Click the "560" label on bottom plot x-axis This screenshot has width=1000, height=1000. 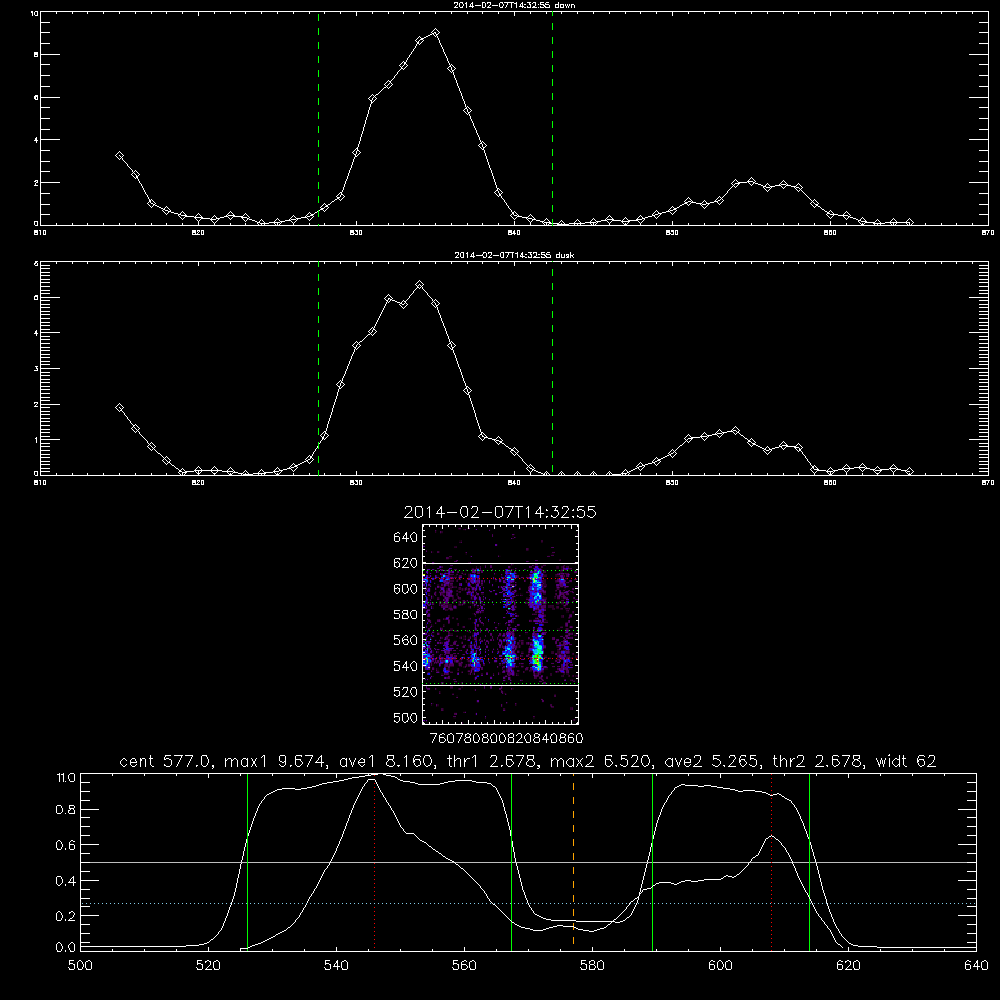[464, 966]
